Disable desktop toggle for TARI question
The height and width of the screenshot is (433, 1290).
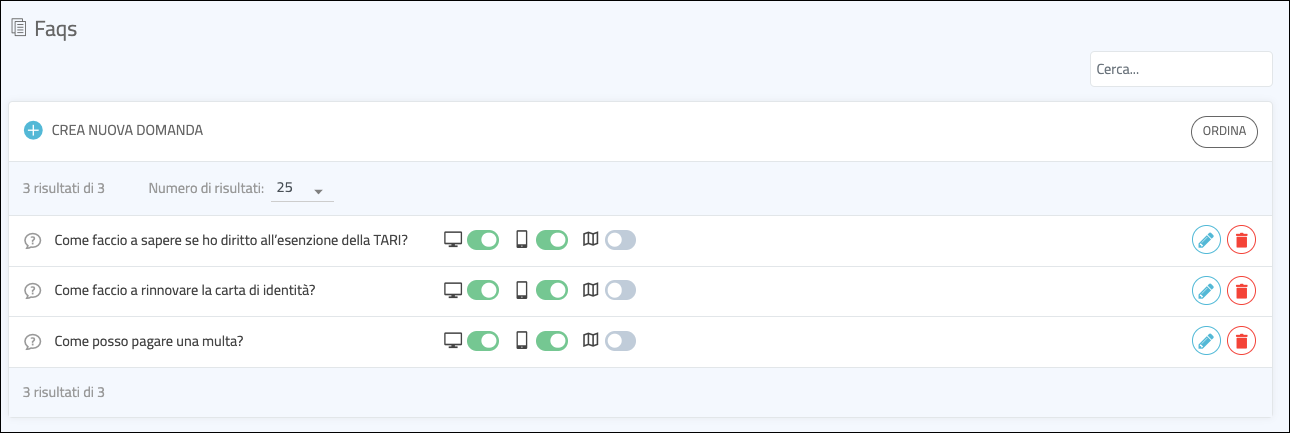pyautogui.click(x=483, y=240)
